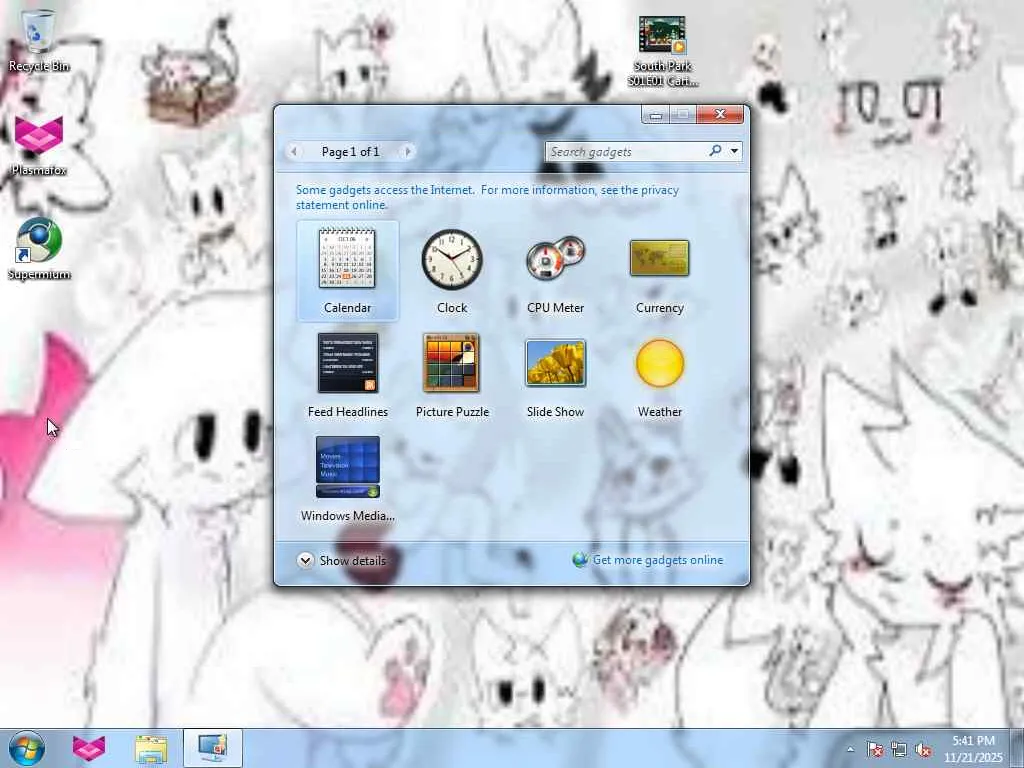Open the Windows Start menu orb
This screenshot has width=1024, height=768.
(27, 748)
